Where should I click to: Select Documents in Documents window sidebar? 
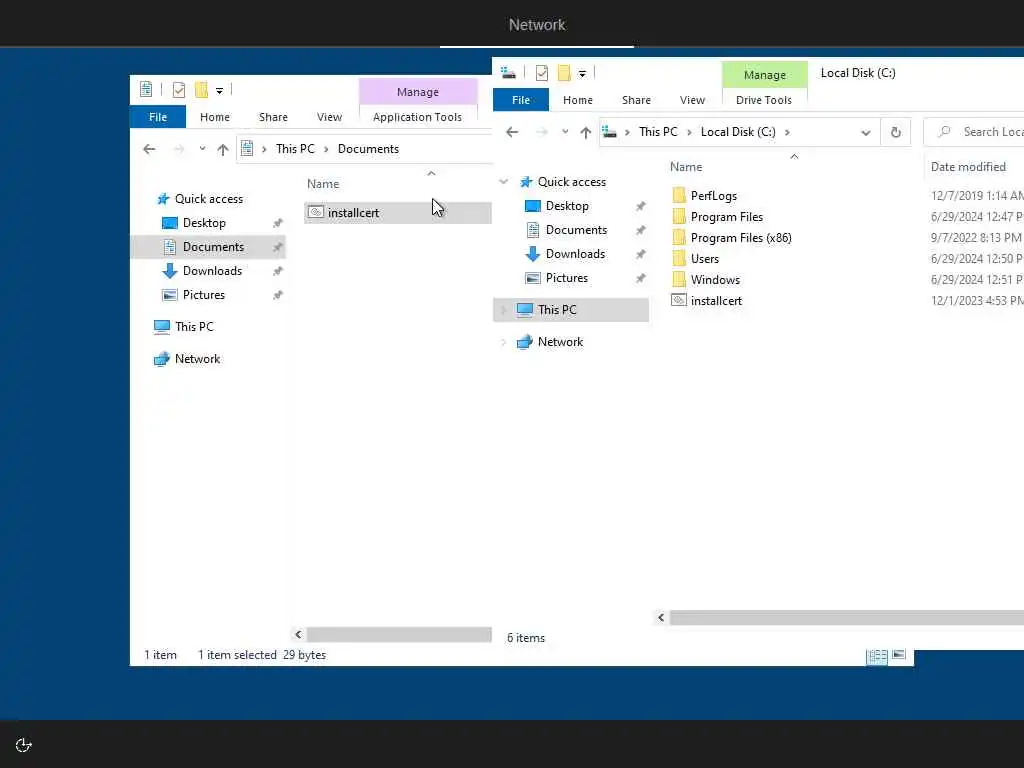[208, 247]
